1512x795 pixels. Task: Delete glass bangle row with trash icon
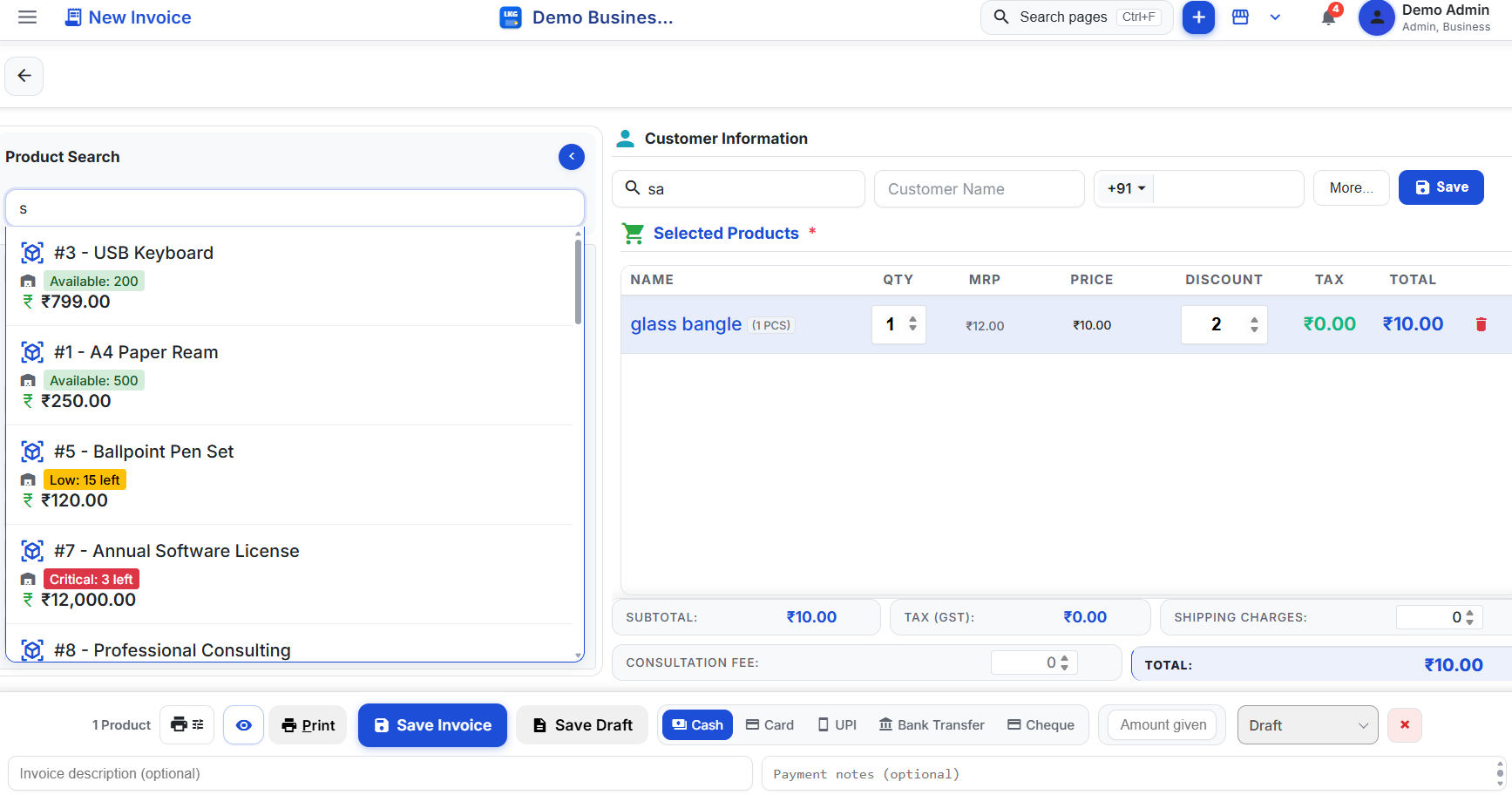(x=1481, y=324)
